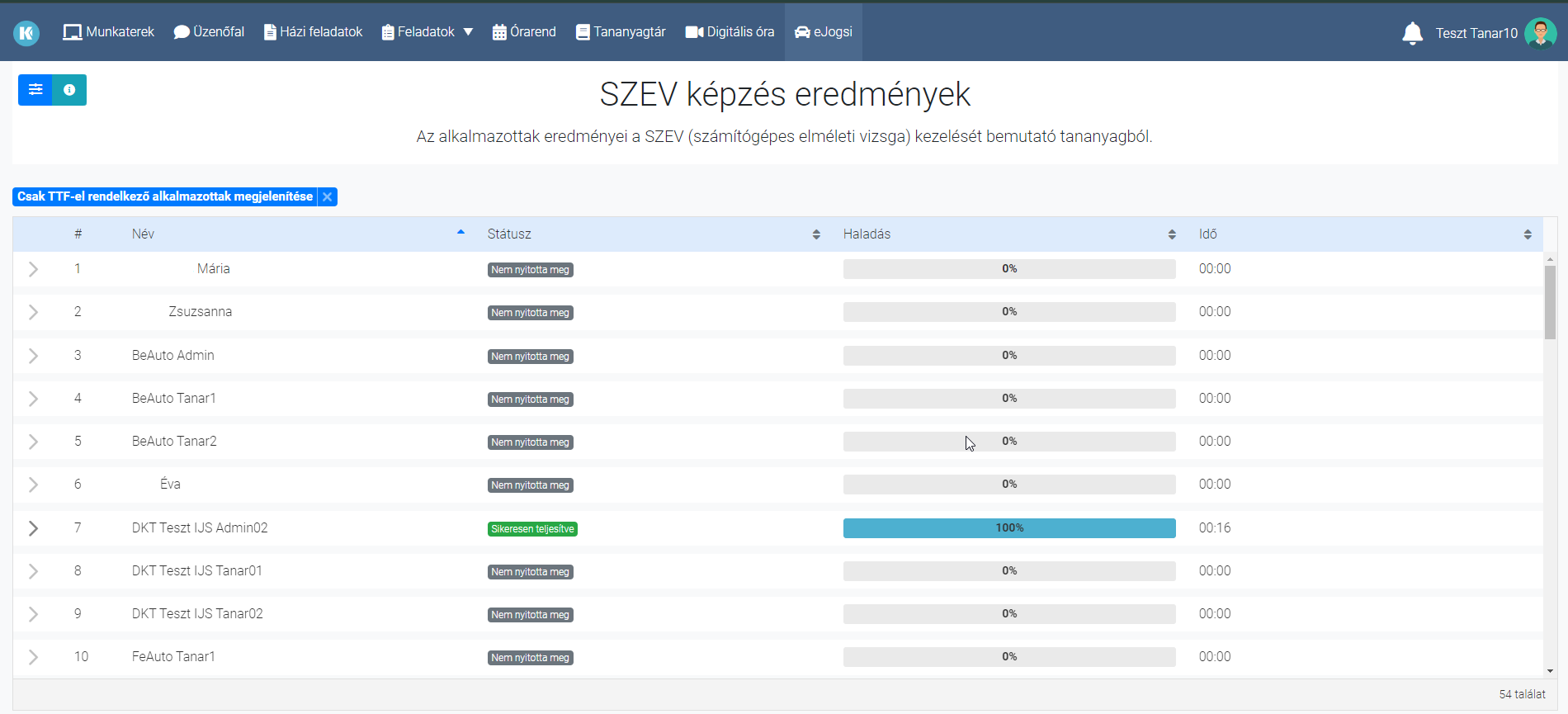The image size is (1568, 714).
Task: Click the Sikeresen teljesítve status badge
Action: (x=532, y=529)
